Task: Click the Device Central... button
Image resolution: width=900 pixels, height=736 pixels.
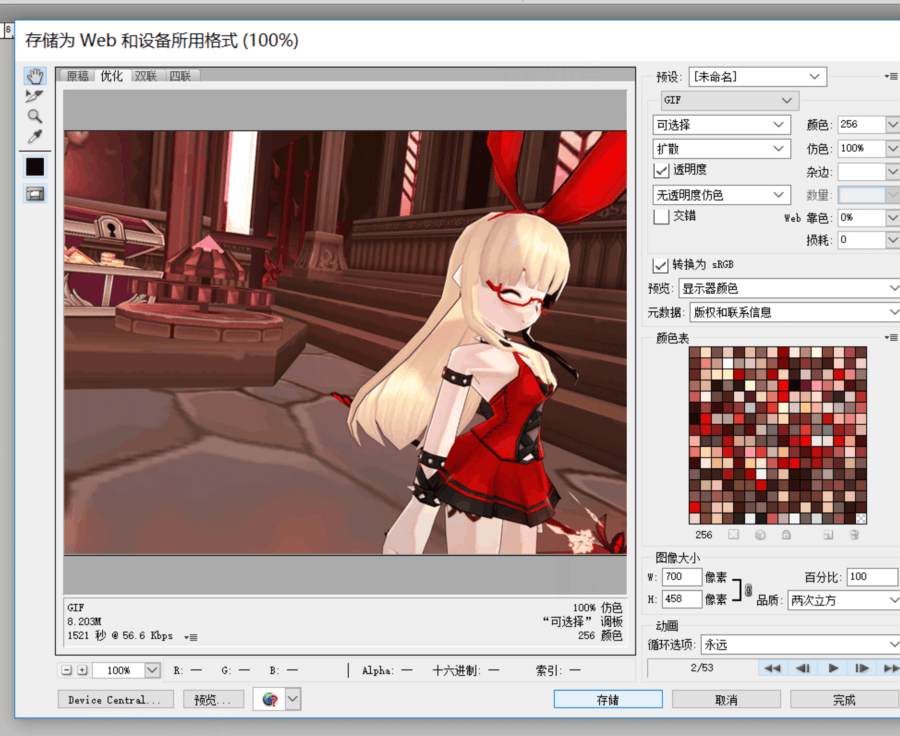Action: coord(115,700)
